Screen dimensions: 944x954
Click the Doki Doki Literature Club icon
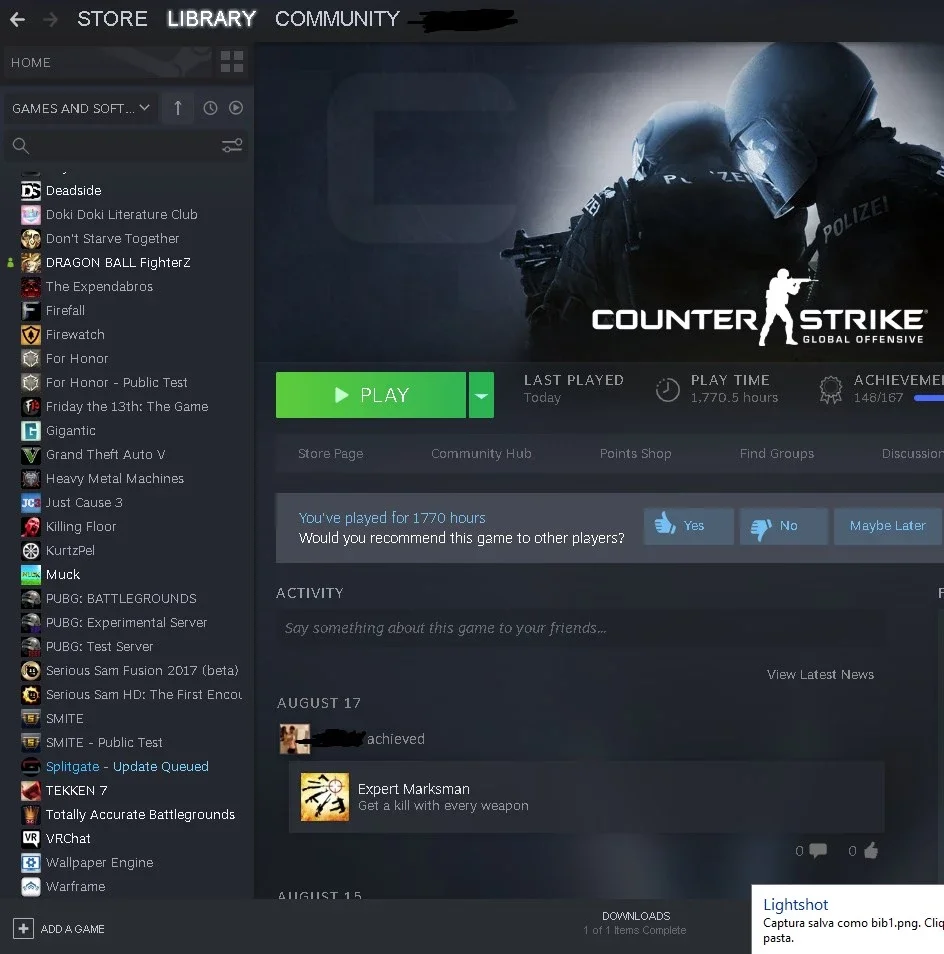pos(31,215)
